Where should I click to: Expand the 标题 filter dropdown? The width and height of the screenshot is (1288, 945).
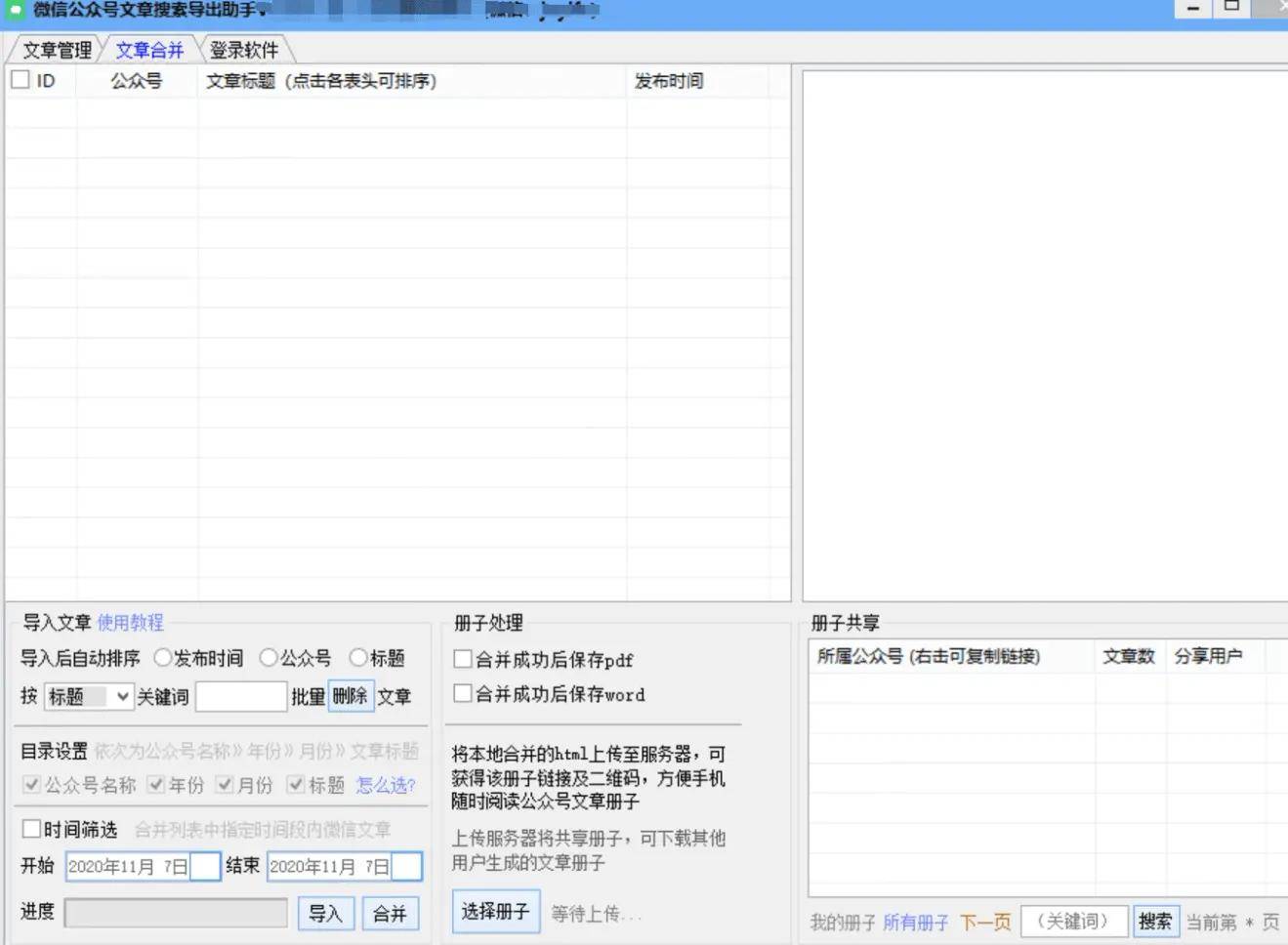click(x=123, y=696)
